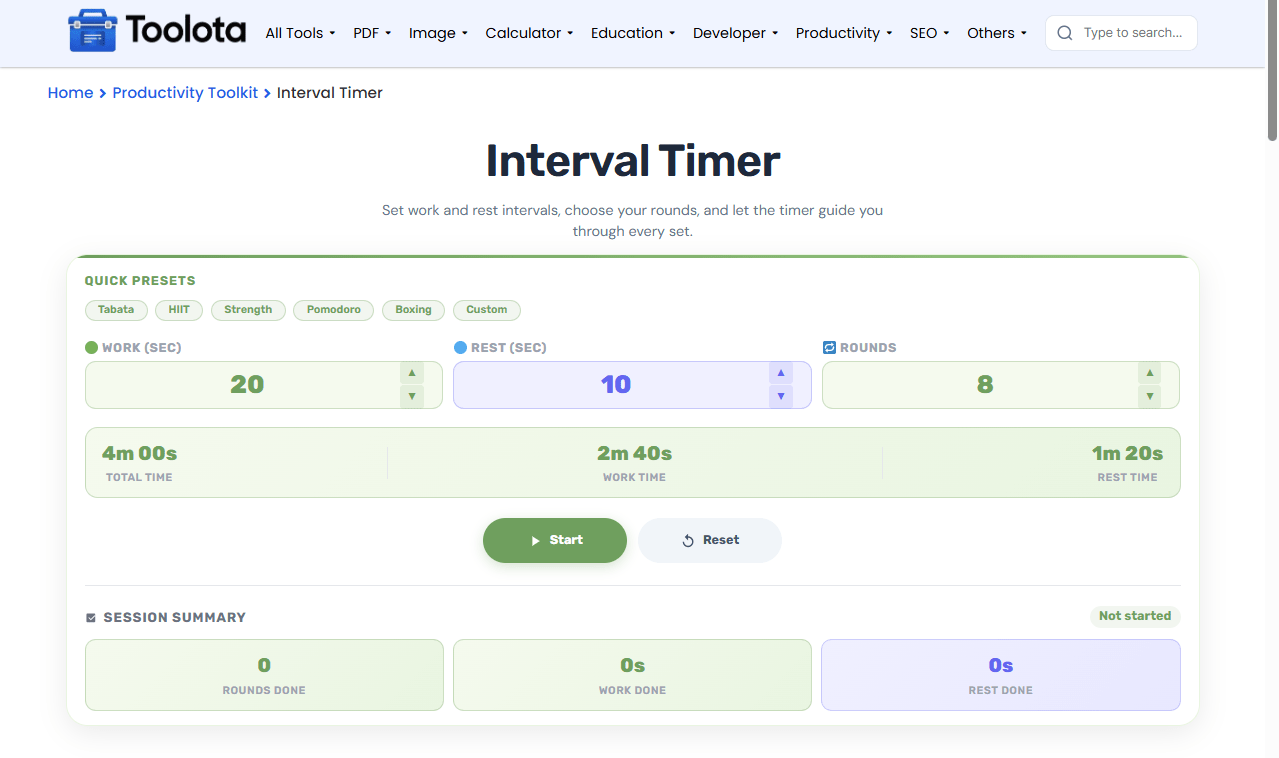Screen dimensions: 1279x758
Task: Choose the Pomodoro preset
Action: coord(333,310)
